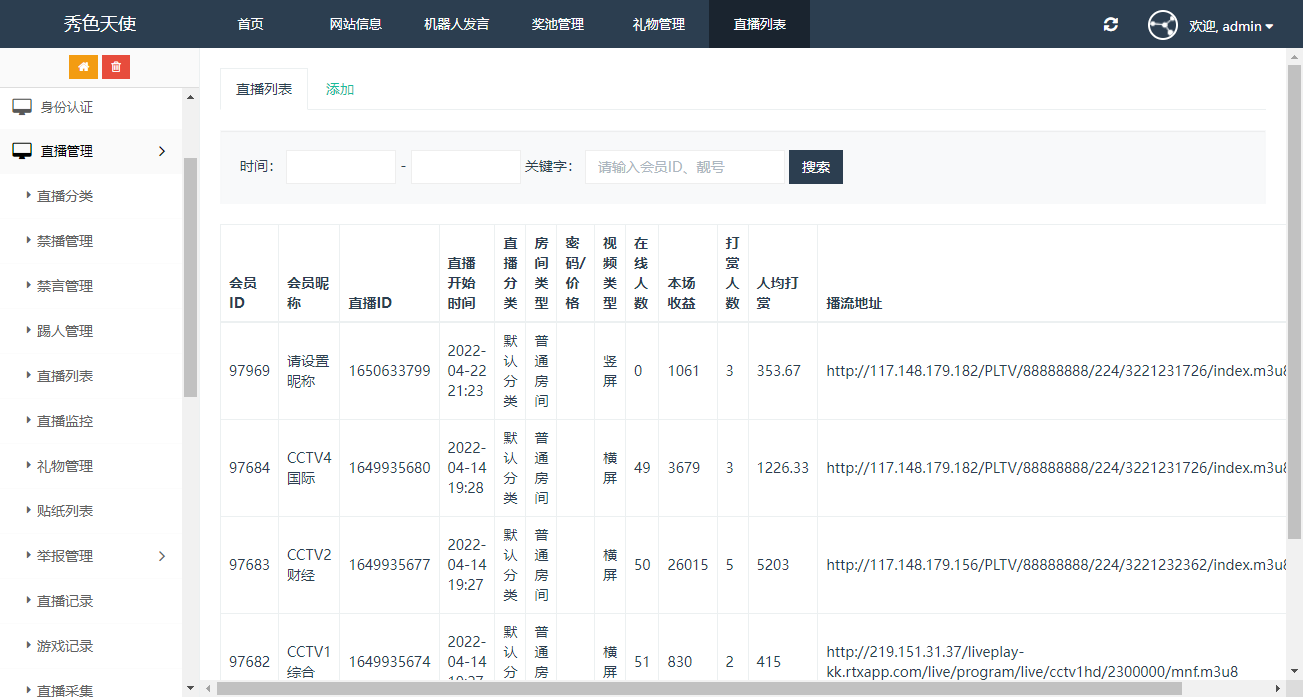Click the admin avatar icon
The image size is (1303, 697).
point(1162,25)
